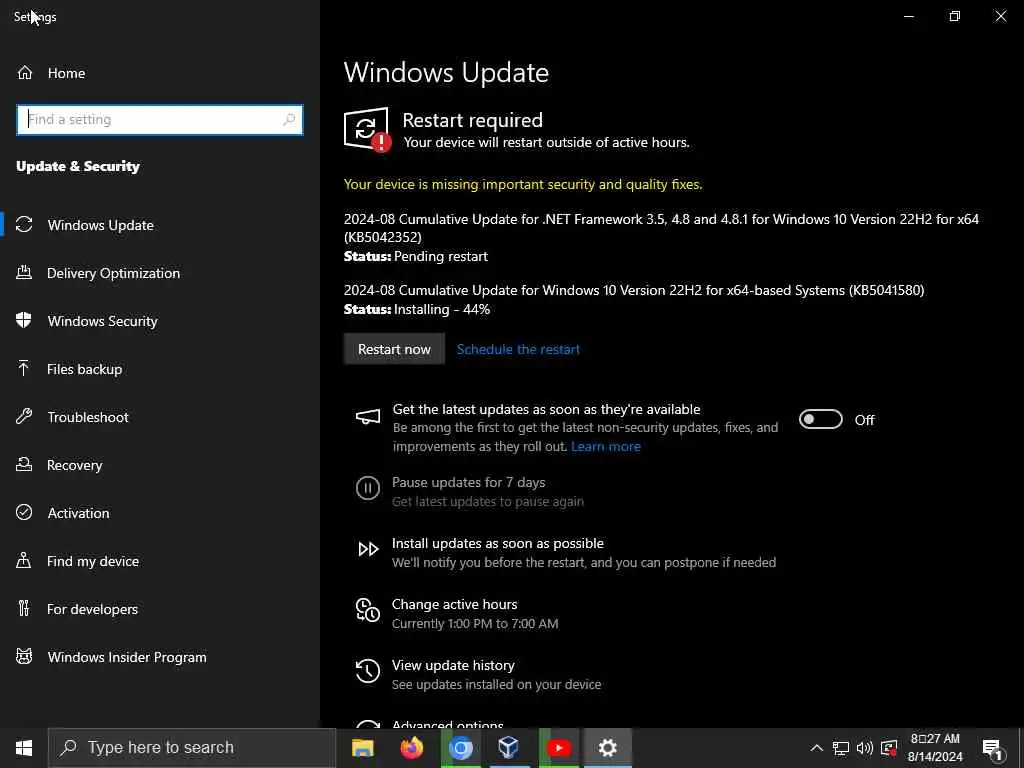
Task: Click the Home icon in sidebar
Action: [x=25, y=72]
